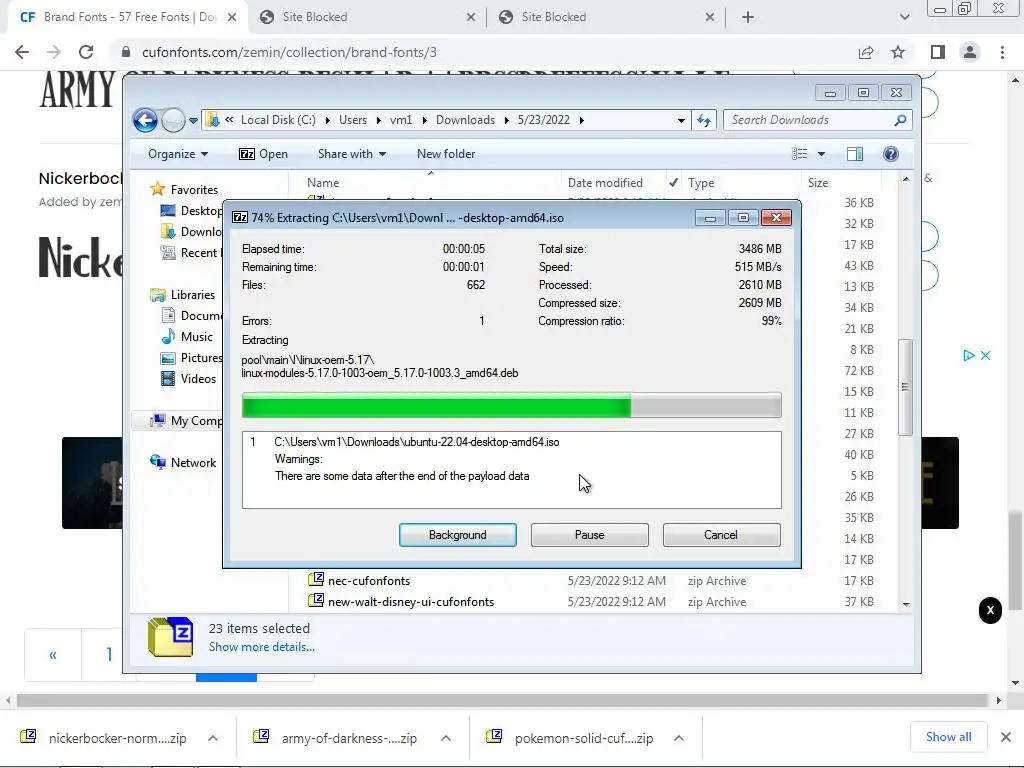Close the Chrome downloads bar
The width and height of the screenshot is (1024, 768).
click(1006, 737)
